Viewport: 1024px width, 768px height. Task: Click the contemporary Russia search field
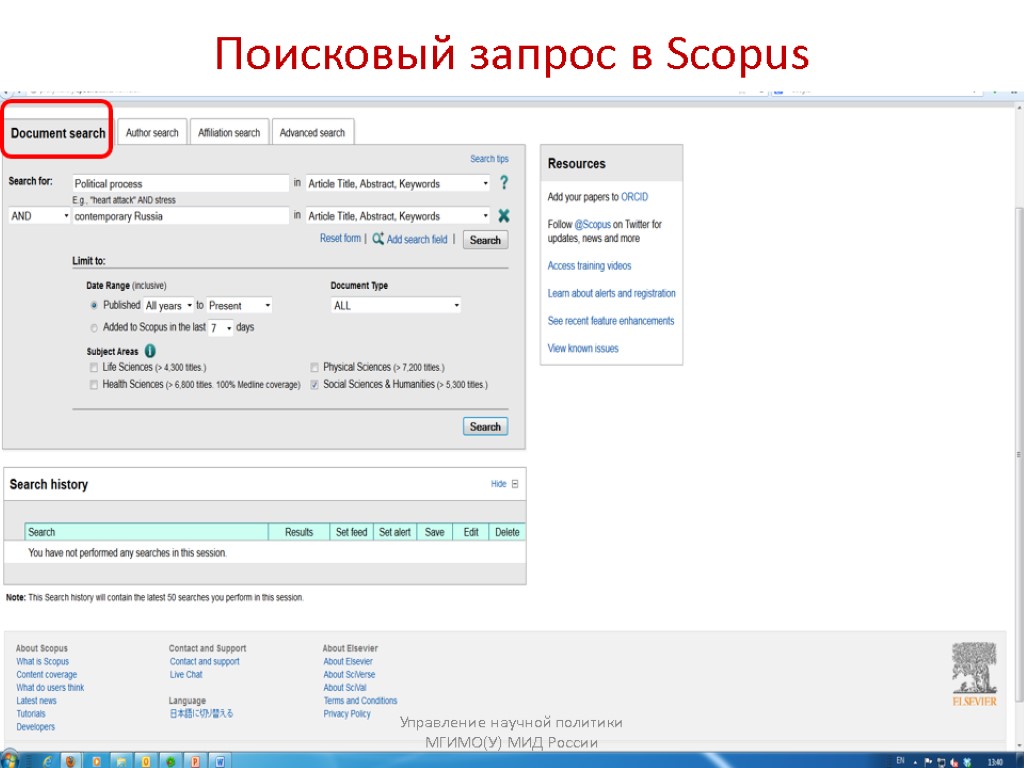[180, 216]
